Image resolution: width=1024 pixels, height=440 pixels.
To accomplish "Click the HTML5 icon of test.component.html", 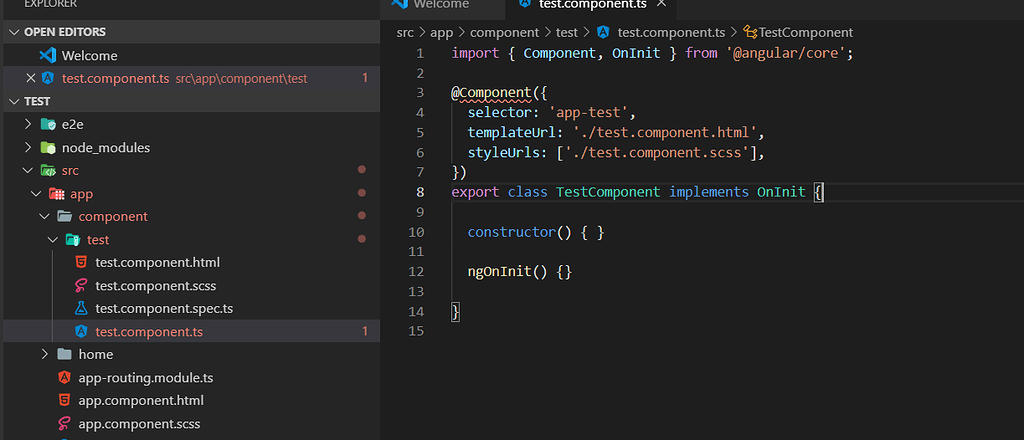I will (x=81, y=262).
